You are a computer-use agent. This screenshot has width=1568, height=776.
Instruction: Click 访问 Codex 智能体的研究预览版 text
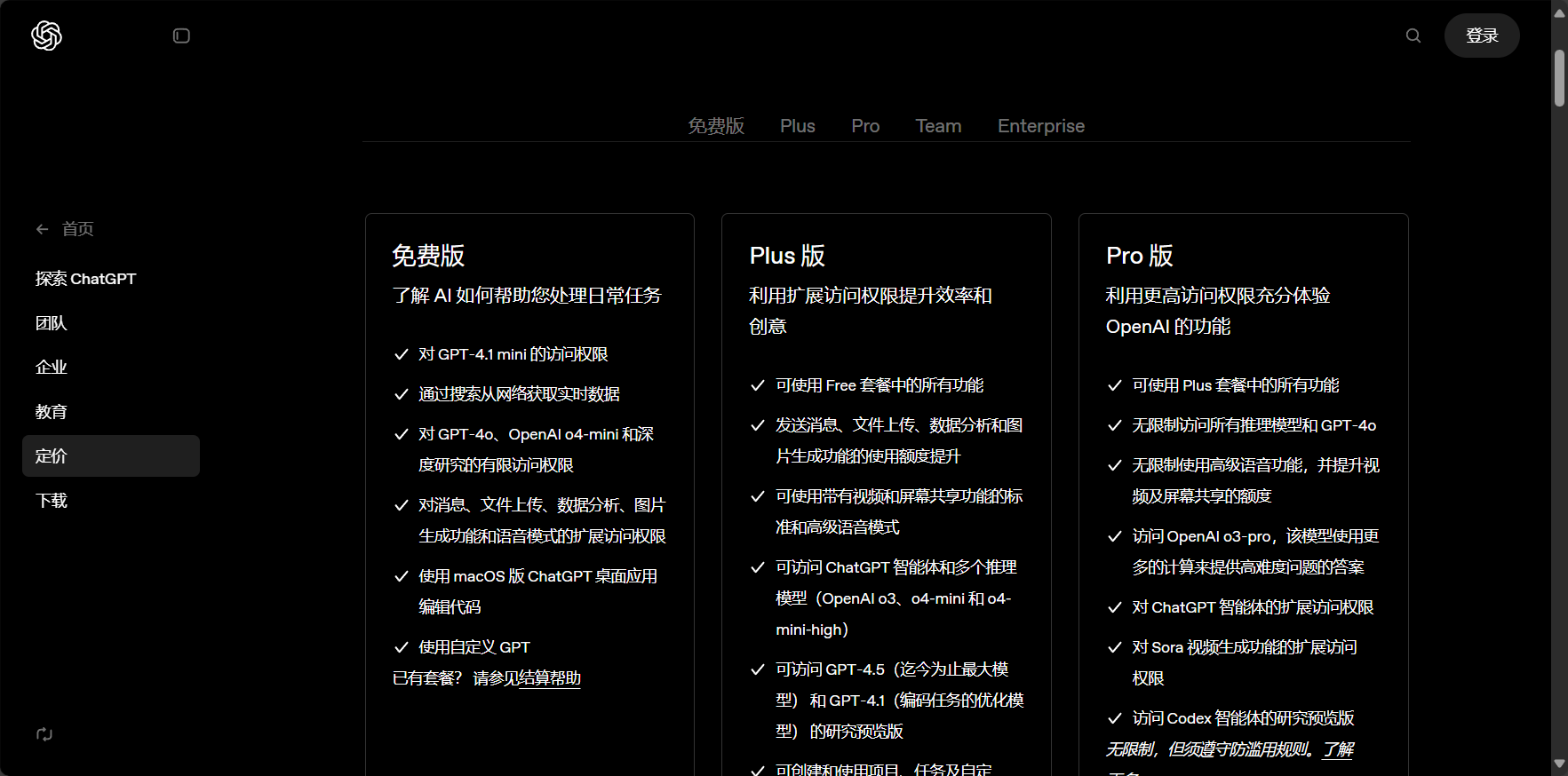[x=1243, y=718]
